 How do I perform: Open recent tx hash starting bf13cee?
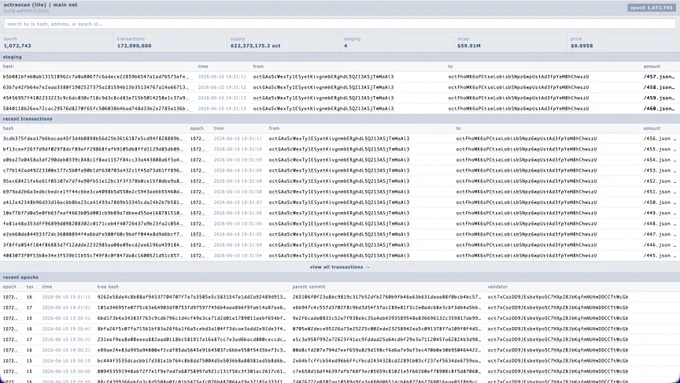click(93, 149)
